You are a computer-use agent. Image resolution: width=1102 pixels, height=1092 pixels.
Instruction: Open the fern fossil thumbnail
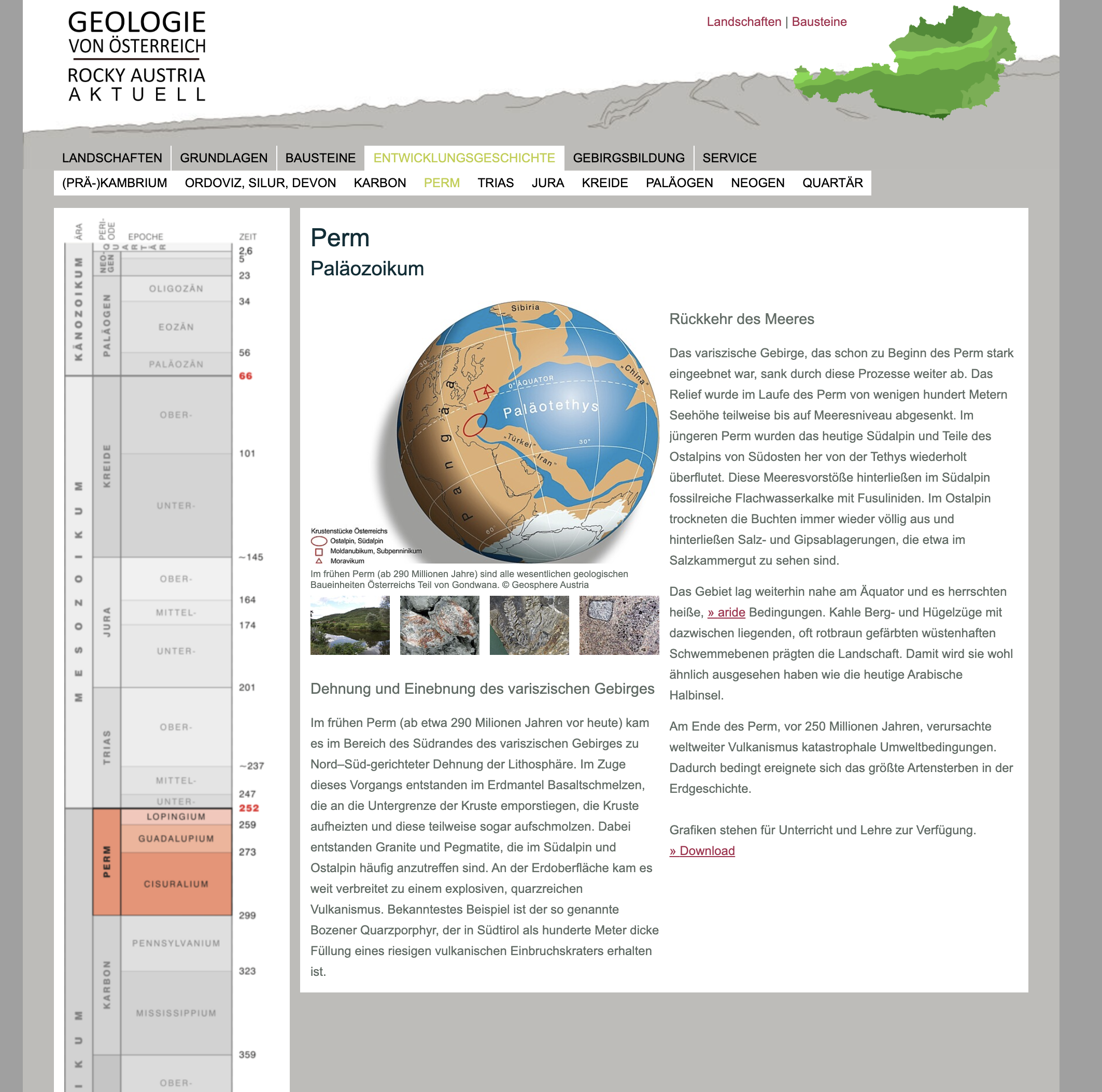529,625
